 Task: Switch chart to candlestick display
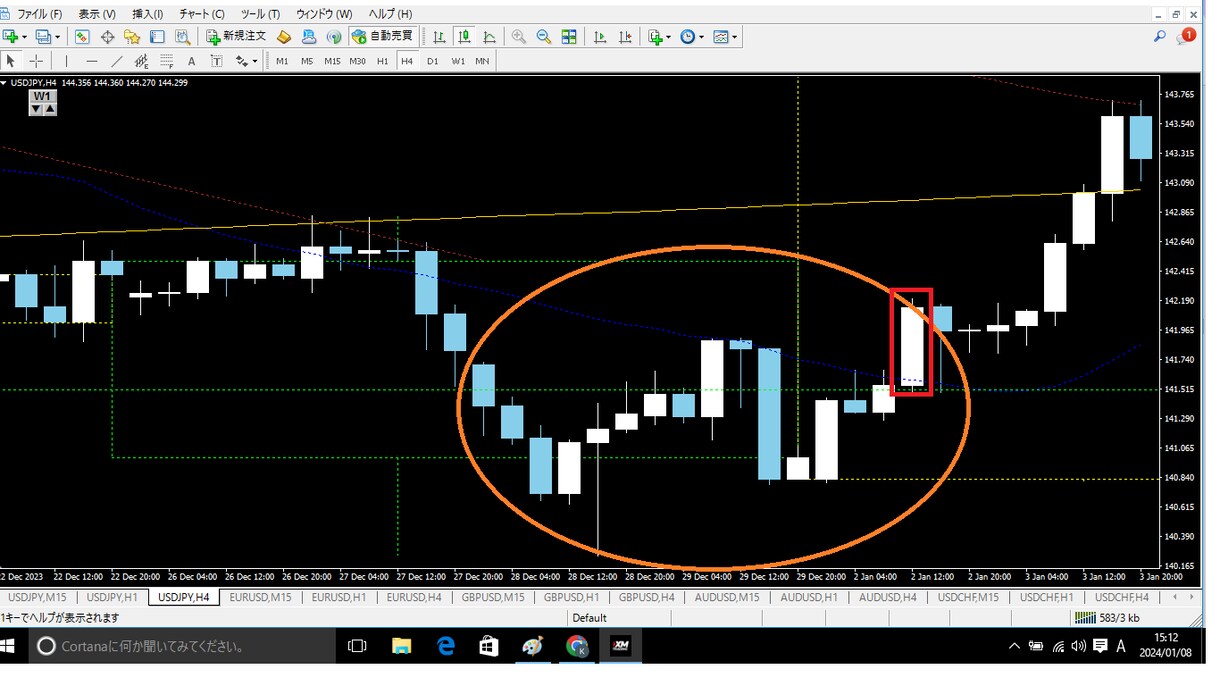pos(464,37)
